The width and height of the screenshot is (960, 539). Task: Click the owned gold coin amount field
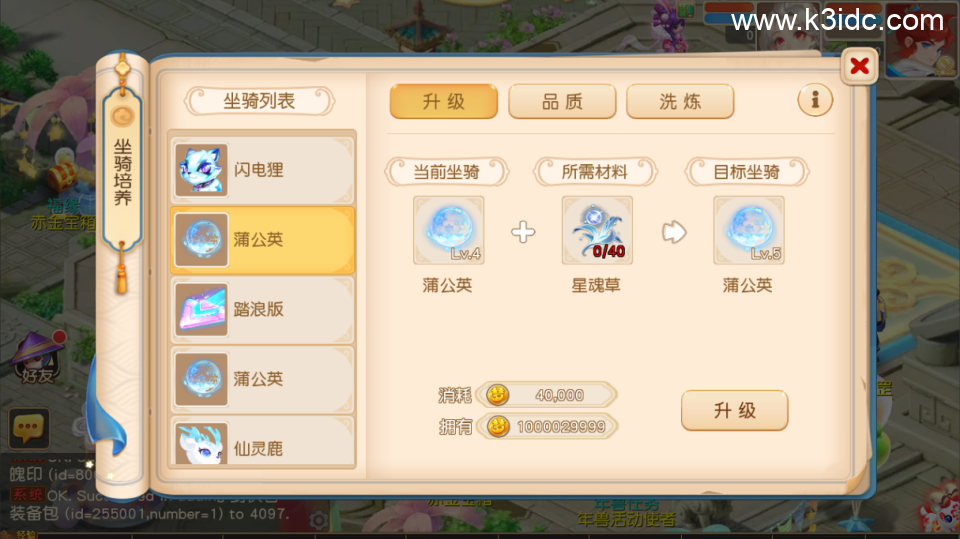tap(547, 426)
